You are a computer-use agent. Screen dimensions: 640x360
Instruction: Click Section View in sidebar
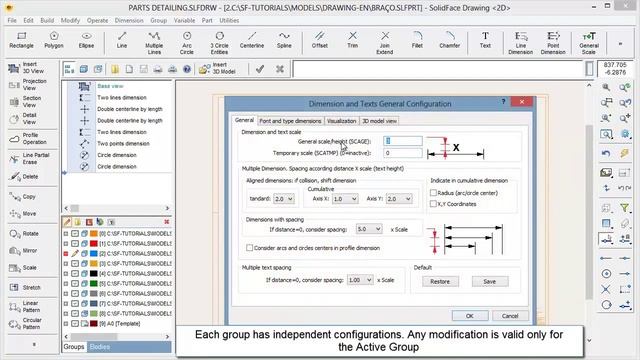pos(25,102)
